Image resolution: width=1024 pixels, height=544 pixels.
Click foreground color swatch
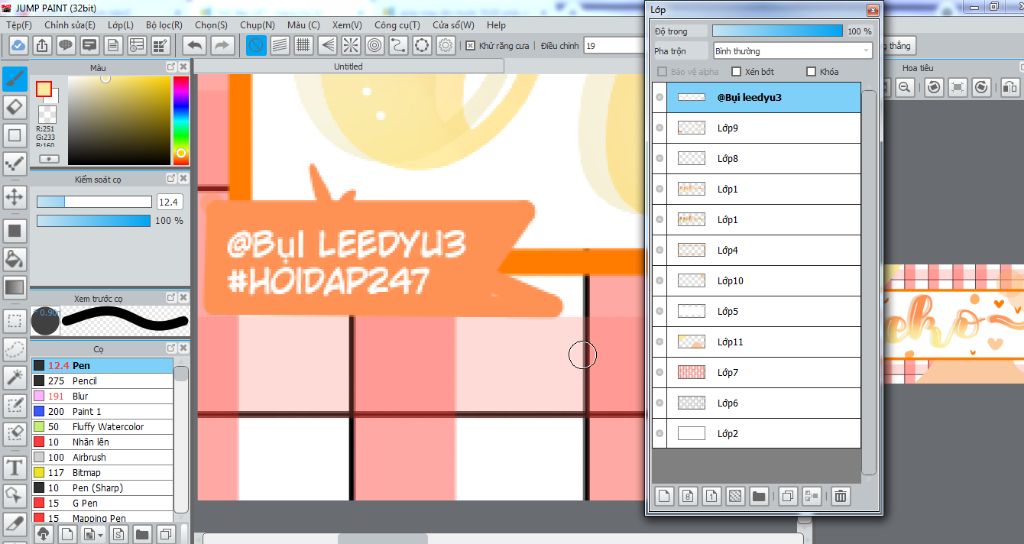pos(44,89)
